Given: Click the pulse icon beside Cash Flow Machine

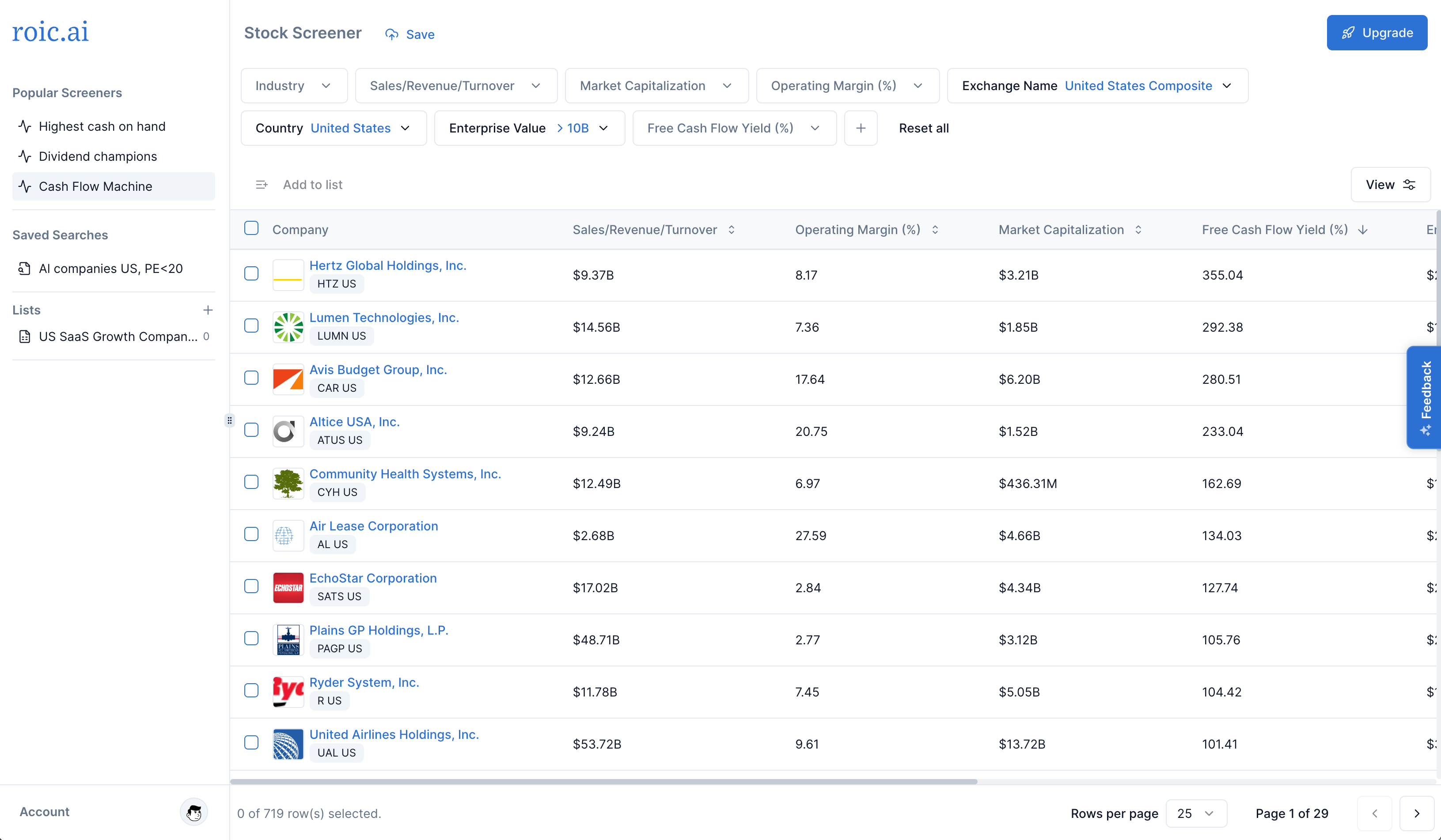Looking at the screenshot, I should tap(25, 186).
